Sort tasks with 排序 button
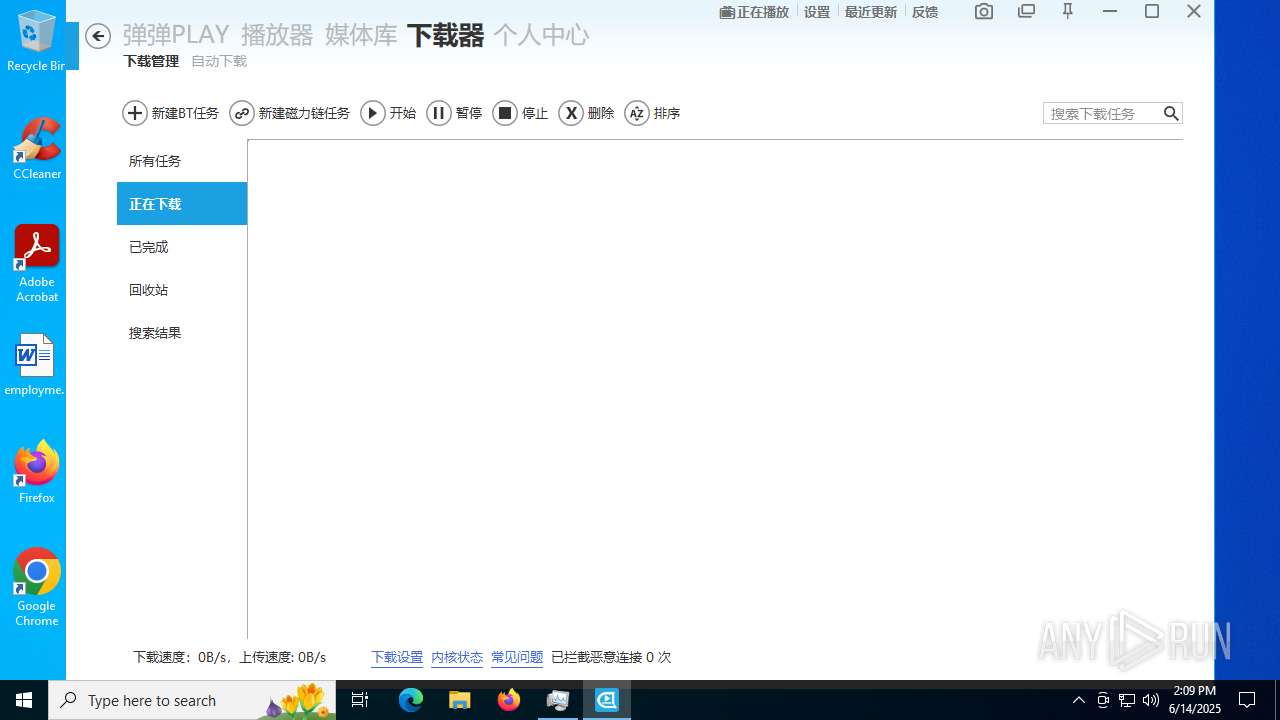The image size is (1280, 720). [653, 113]
